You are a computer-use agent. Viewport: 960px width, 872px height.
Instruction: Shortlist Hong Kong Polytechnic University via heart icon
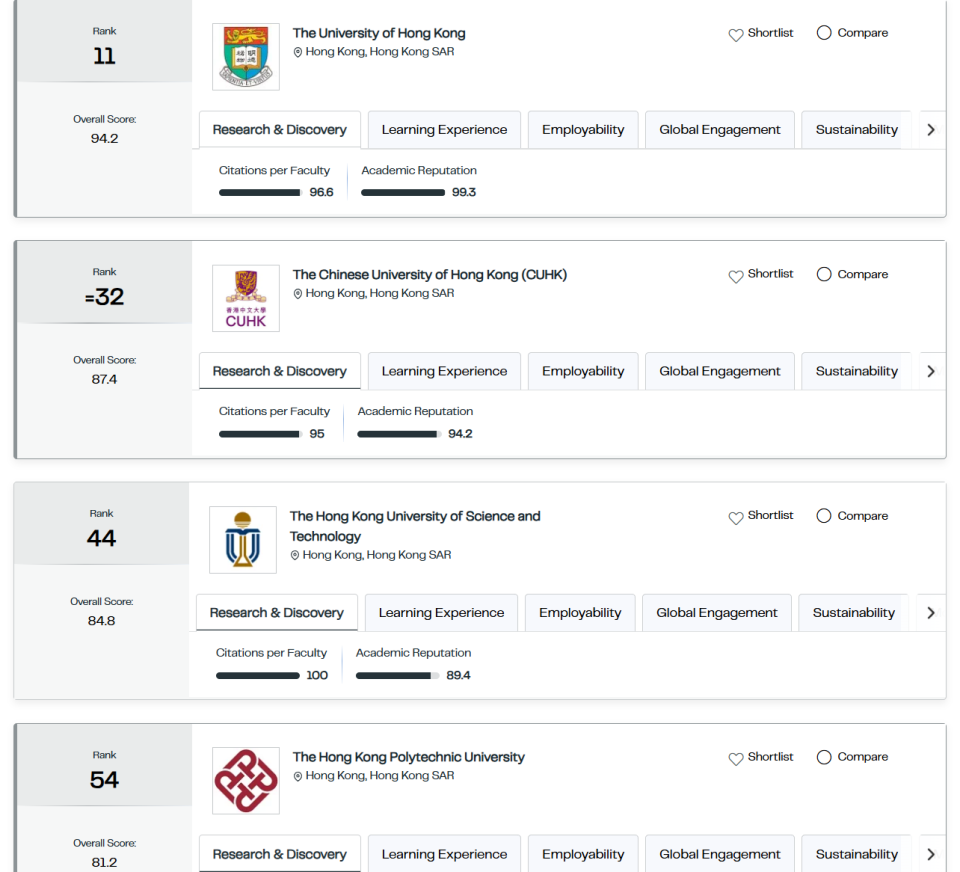point(736,758)
